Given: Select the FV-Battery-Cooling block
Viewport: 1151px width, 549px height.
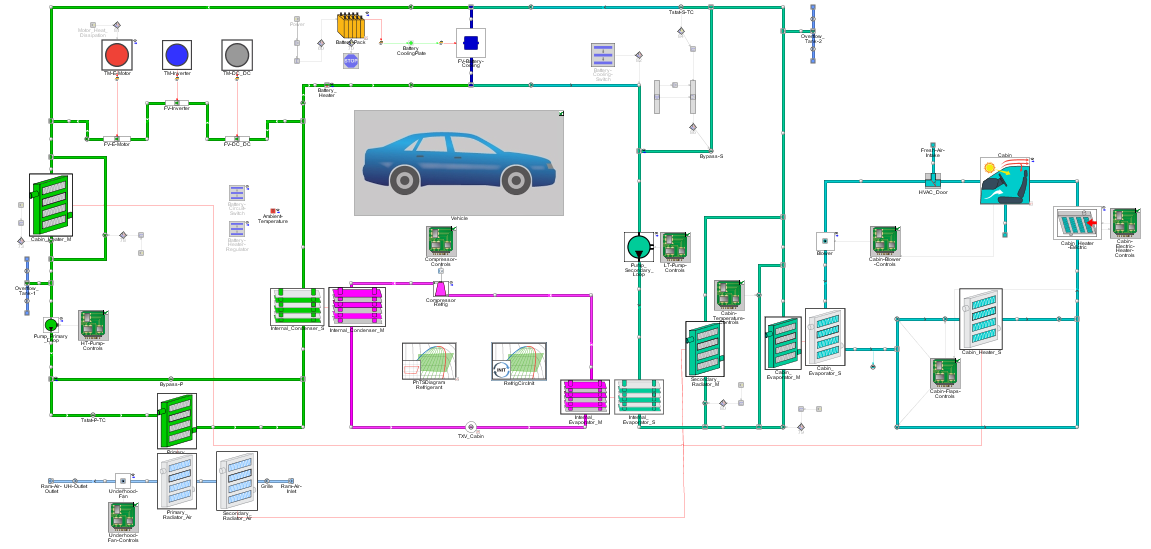Looking at the screenshot, I should [471, 43].
